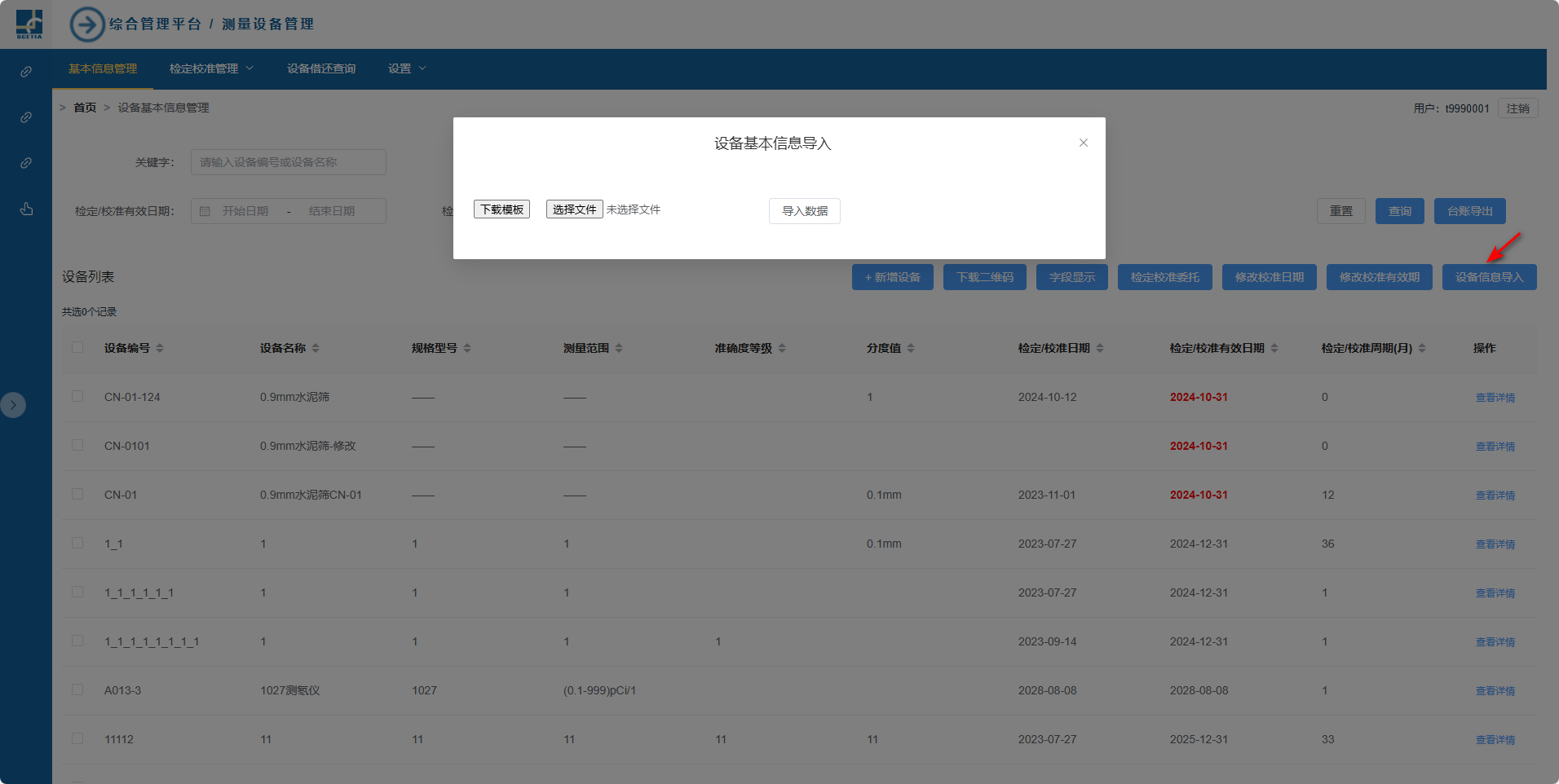Click the 下载模板 button in dialog
This screenshot has width=1559, height=784.
pos(501,209)
